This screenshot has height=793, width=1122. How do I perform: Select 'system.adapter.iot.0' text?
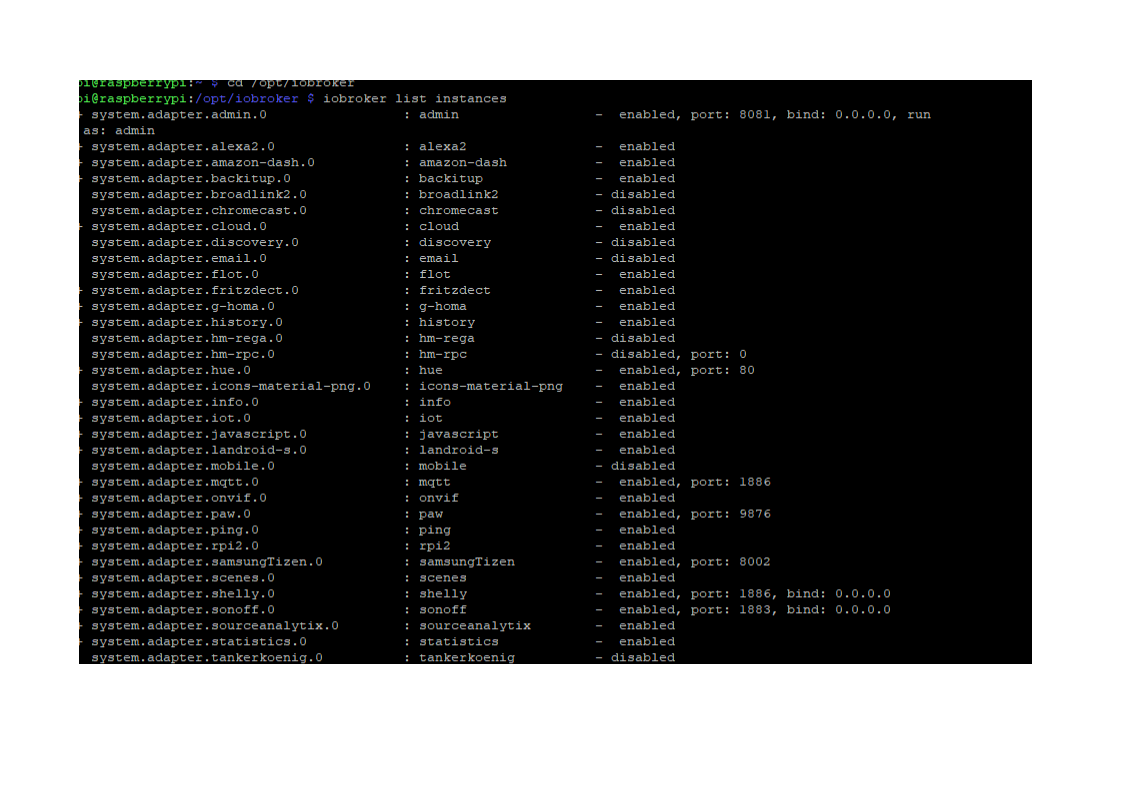tap(171, 418)
